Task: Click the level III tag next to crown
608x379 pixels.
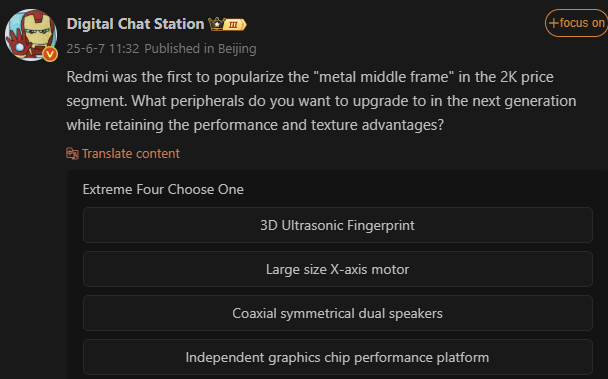Action: coord(235,25)
